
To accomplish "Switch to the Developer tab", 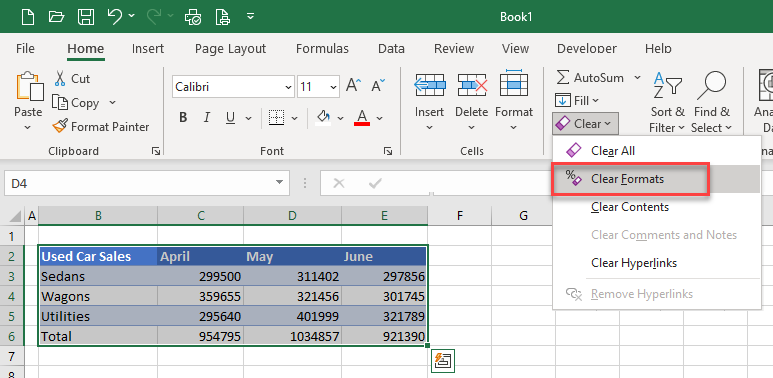I will pos(587,49).
